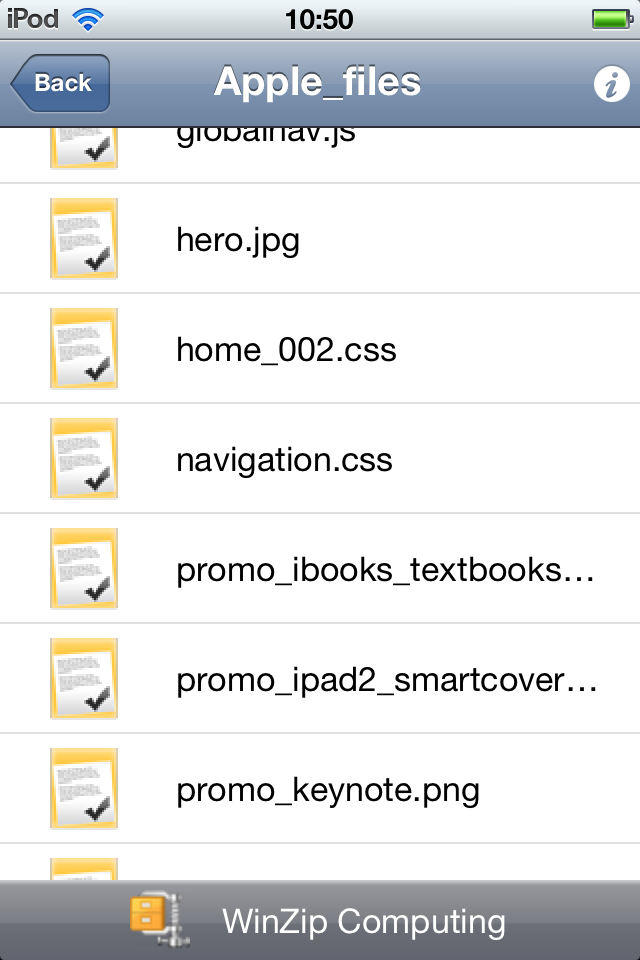Tap the battery indicator in the status bar

pos(612,19)
